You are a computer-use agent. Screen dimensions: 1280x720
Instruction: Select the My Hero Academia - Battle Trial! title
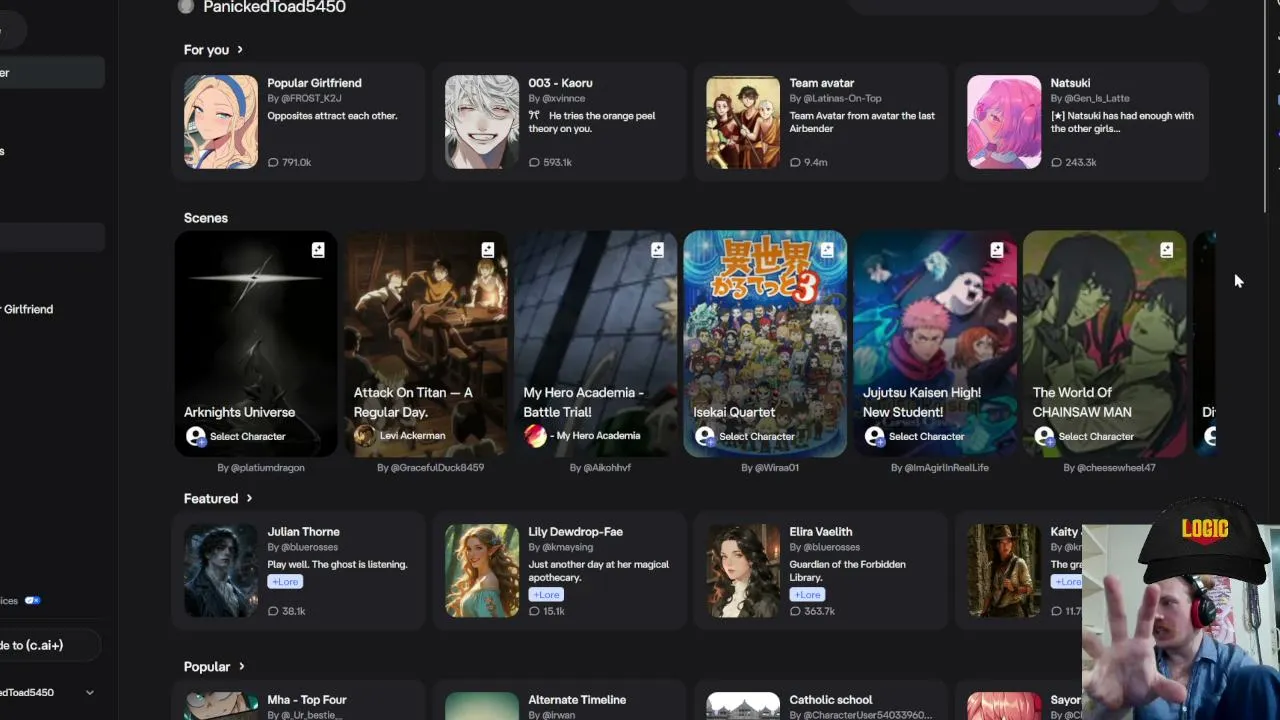584,402
